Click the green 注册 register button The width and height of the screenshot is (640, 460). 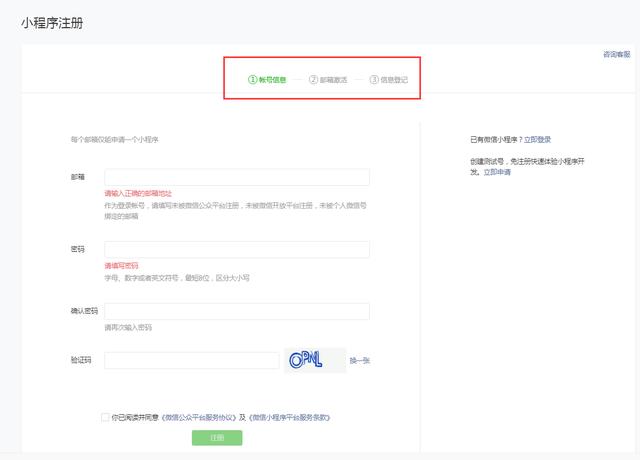point(217,438)
